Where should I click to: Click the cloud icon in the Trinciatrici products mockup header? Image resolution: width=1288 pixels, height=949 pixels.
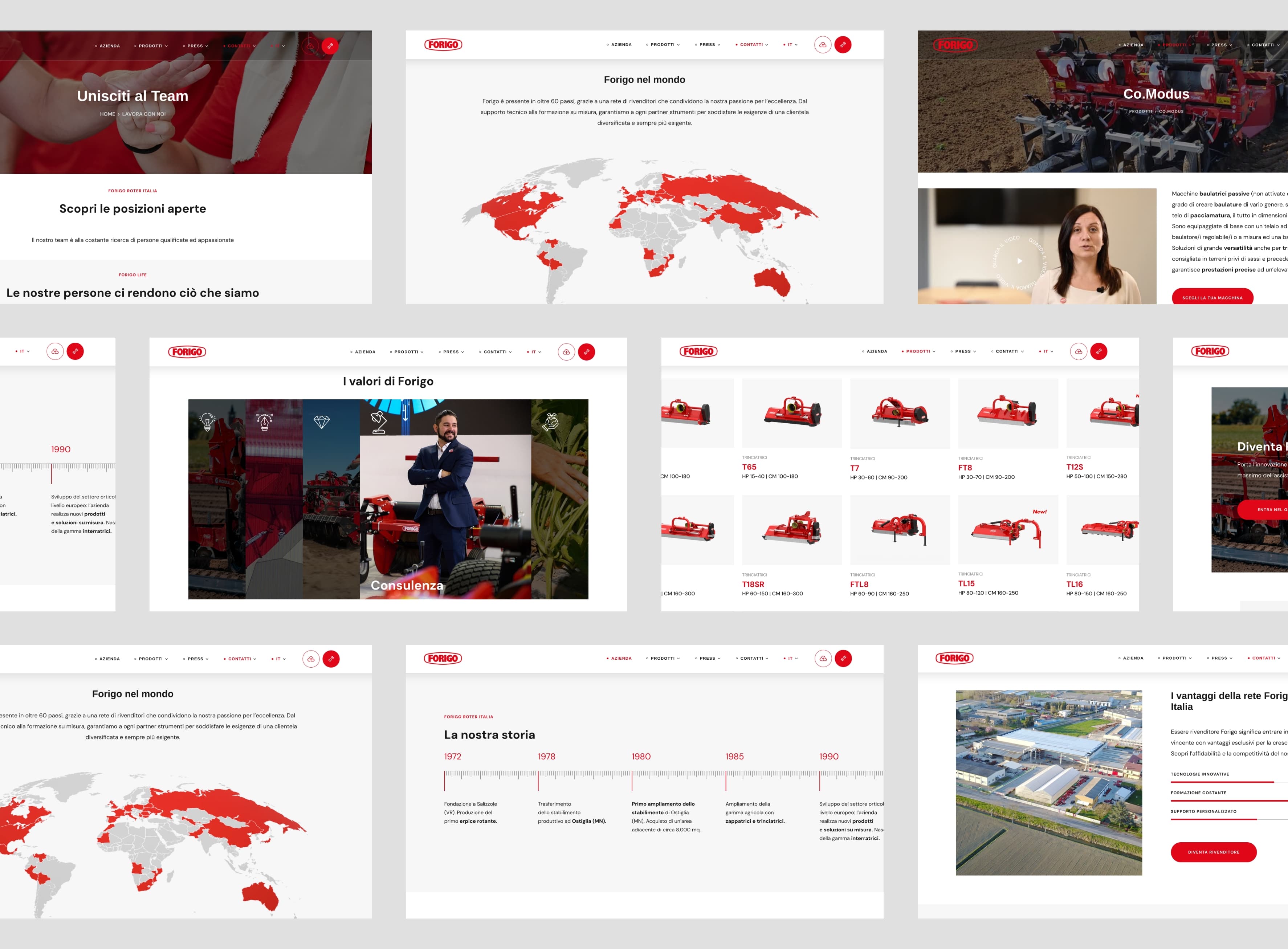click(x=1078, y=351)
